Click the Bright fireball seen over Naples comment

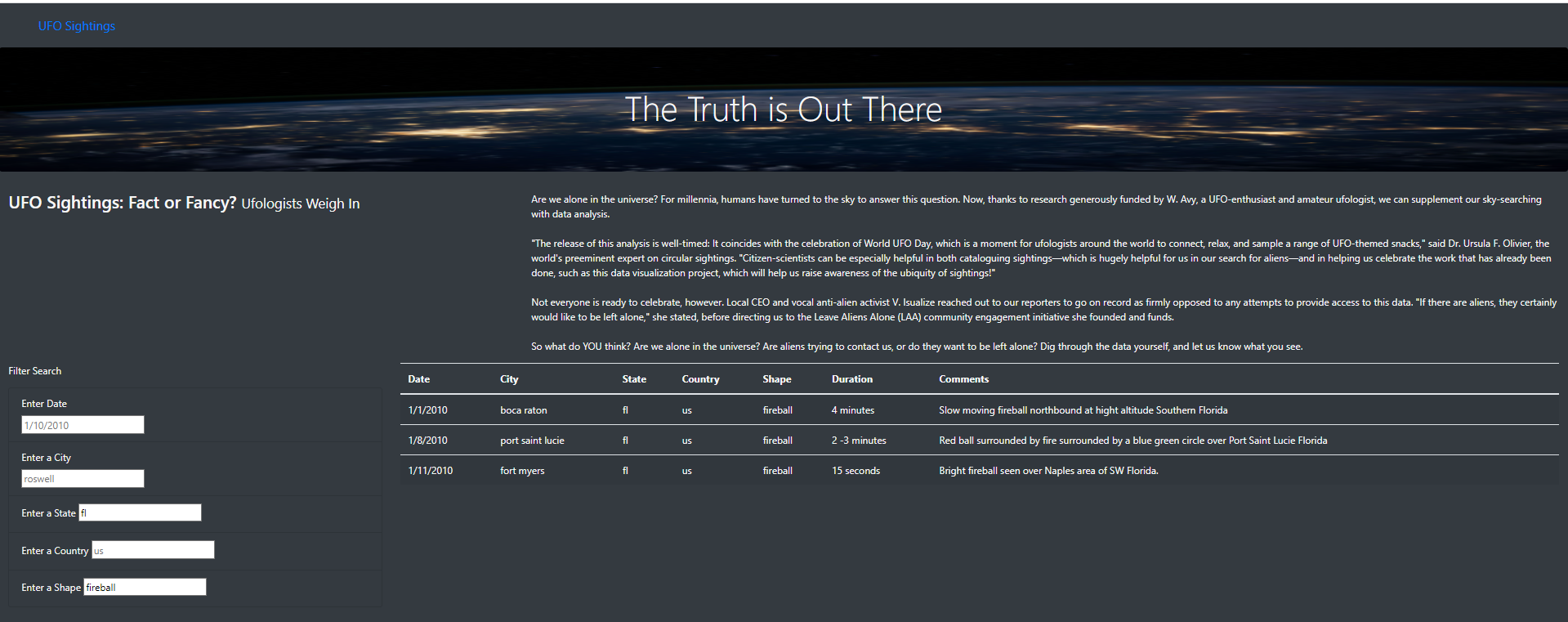(1048, 471)
